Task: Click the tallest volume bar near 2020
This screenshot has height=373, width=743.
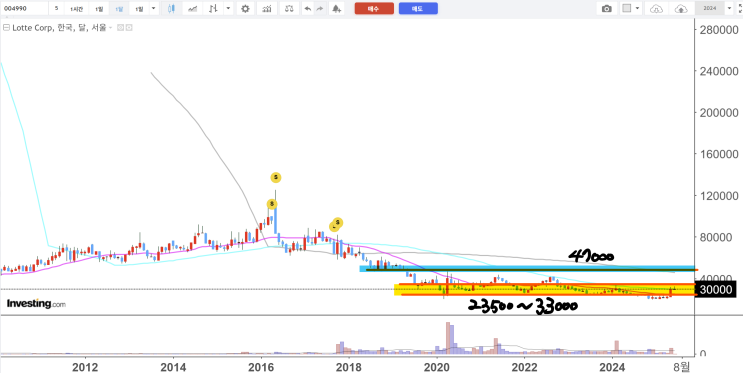Action: pyautogui.click(x=448, y=338)
